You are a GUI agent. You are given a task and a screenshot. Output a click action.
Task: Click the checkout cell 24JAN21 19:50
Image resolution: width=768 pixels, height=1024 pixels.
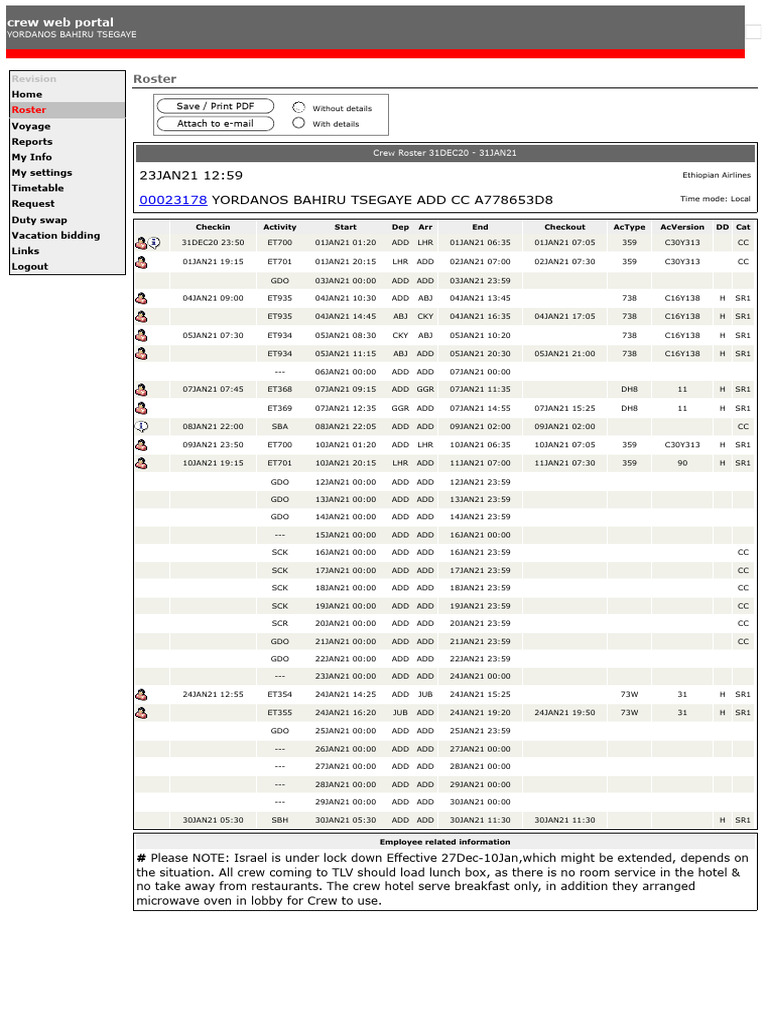565,713
